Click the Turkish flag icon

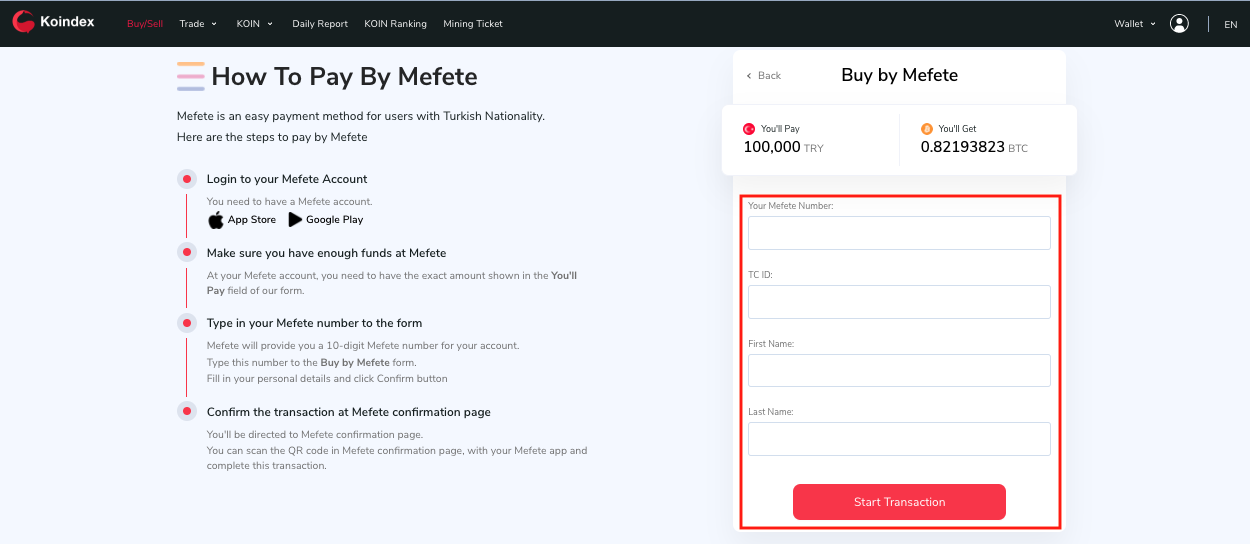coord(748,129)
